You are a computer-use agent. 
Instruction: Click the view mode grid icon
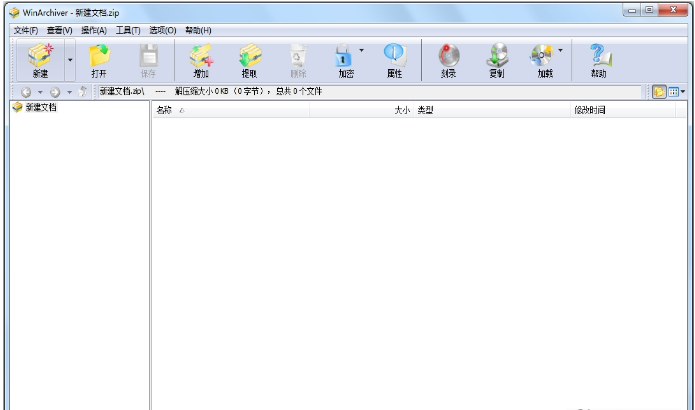674,92
